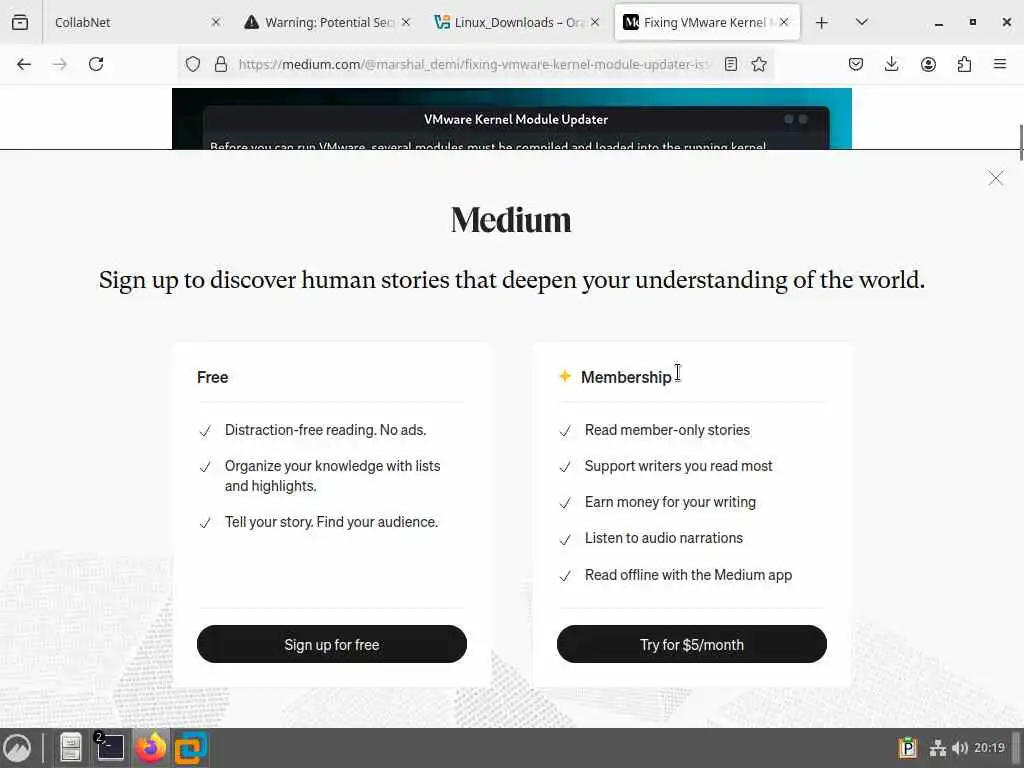
Task: Open the volume tray icon
Action: coord(959,748)
